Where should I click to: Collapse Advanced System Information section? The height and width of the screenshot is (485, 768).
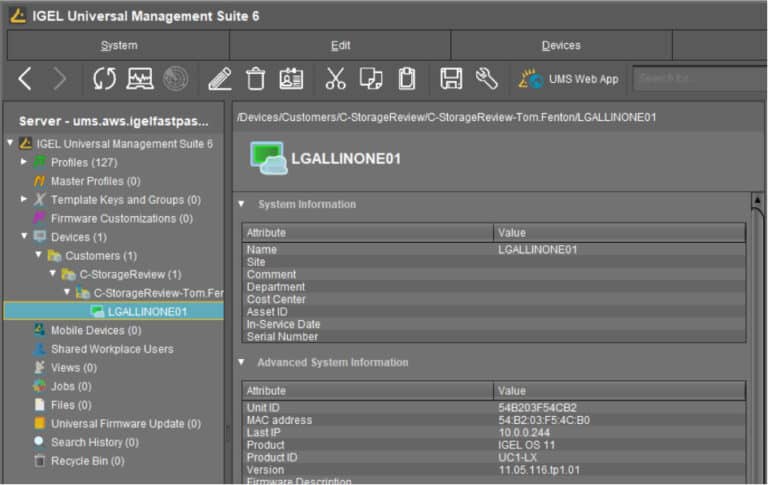pyautogui.click(x=241, y=362)
